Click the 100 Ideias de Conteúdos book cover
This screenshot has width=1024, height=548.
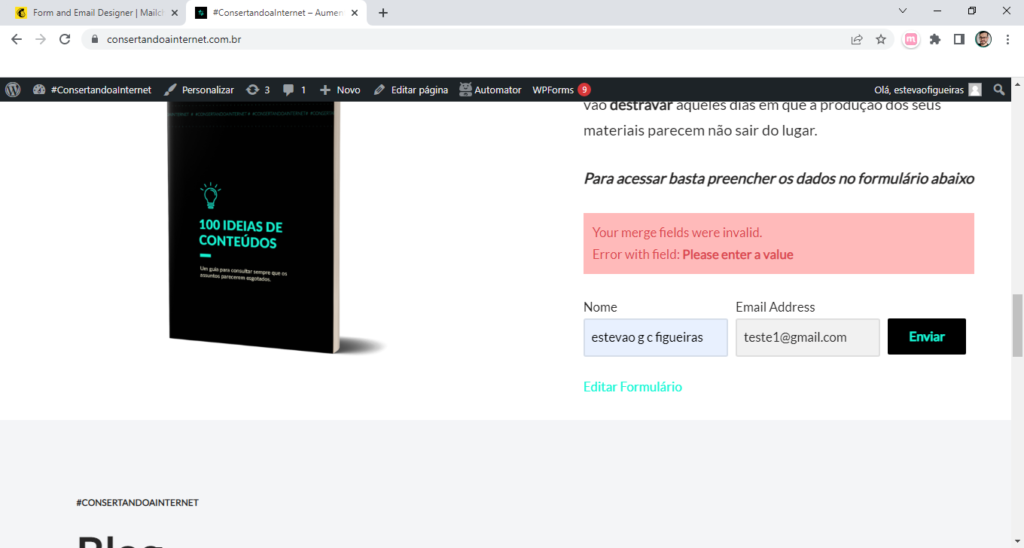255,227
